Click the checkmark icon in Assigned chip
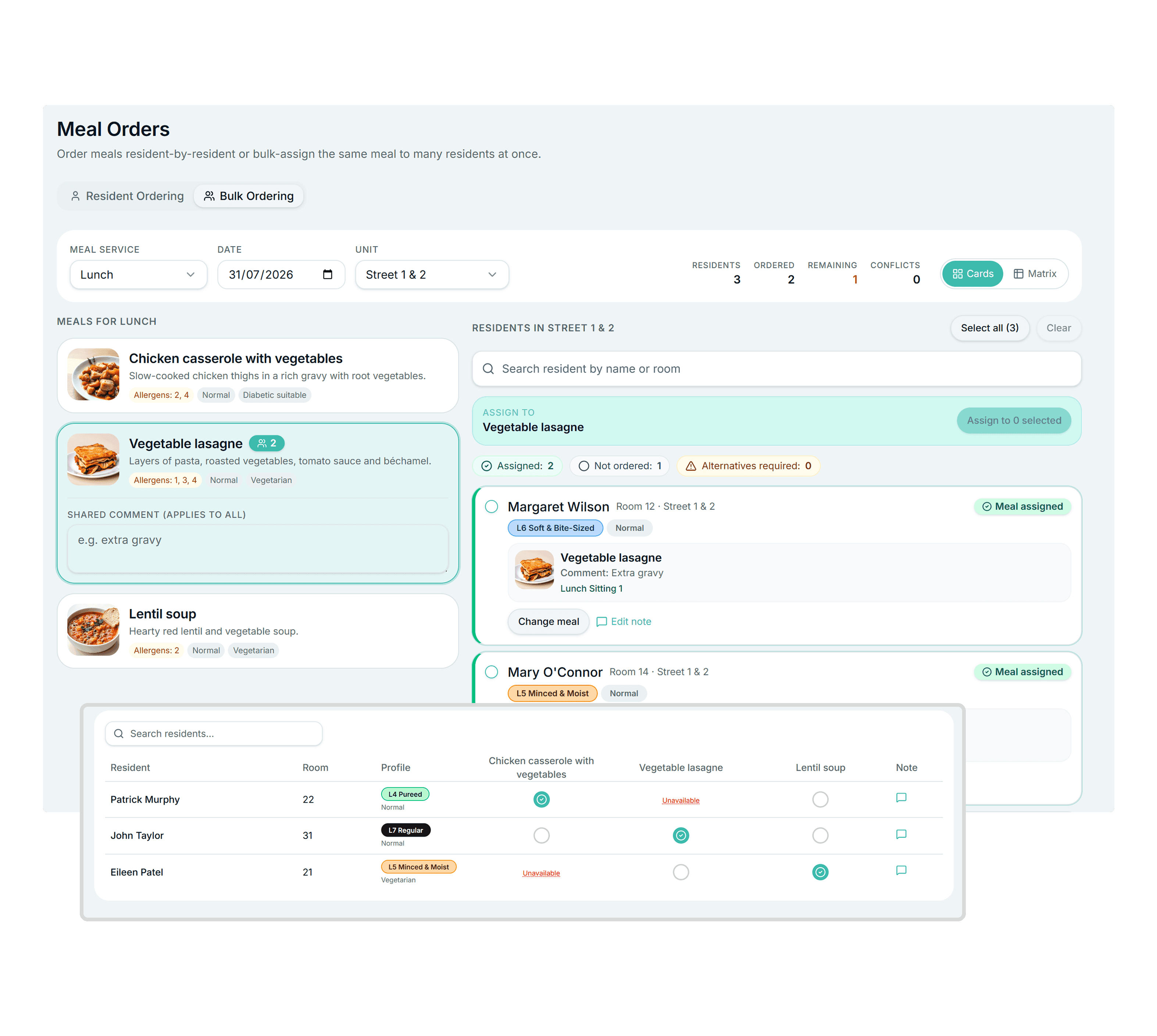The image size is (1157, 1036). 486,466
